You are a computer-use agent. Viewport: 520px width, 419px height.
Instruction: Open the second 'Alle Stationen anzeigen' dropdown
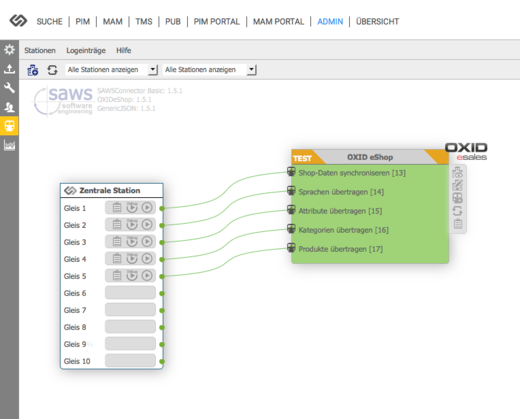(x=209, y=70)
